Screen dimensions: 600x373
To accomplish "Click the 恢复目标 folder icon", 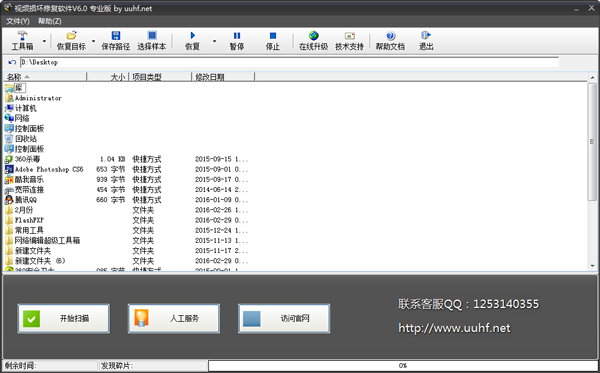I will [x=72, y=36].
